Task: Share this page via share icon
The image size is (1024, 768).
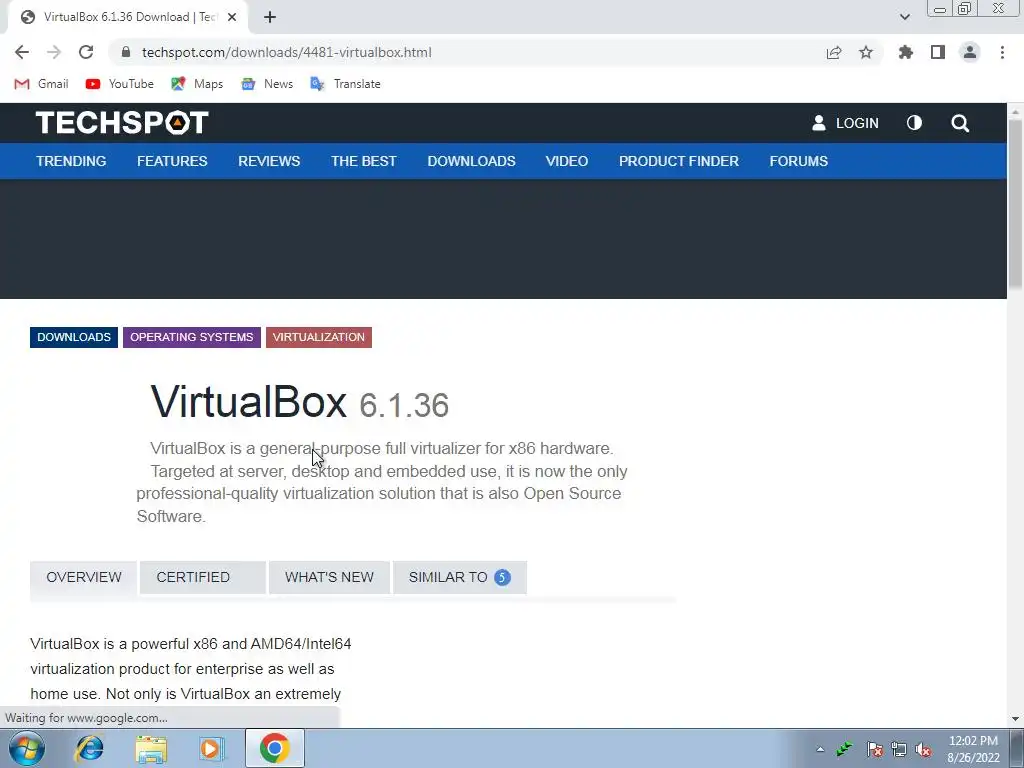Action: click(x=834, y=52)
